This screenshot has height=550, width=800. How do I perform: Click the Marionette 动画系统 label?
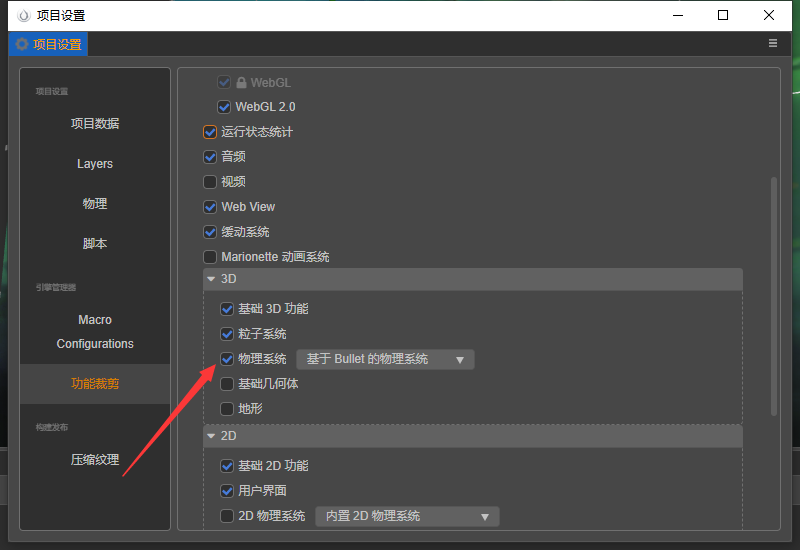(275, 257)
